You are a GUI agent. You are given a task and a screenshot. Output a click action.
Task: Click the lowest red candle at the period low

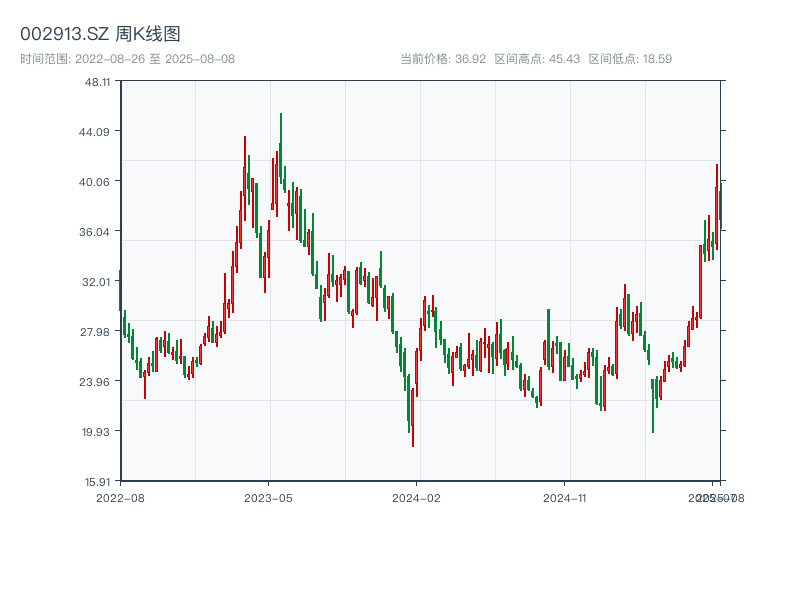pyautogui.click(x=413, y=417)
